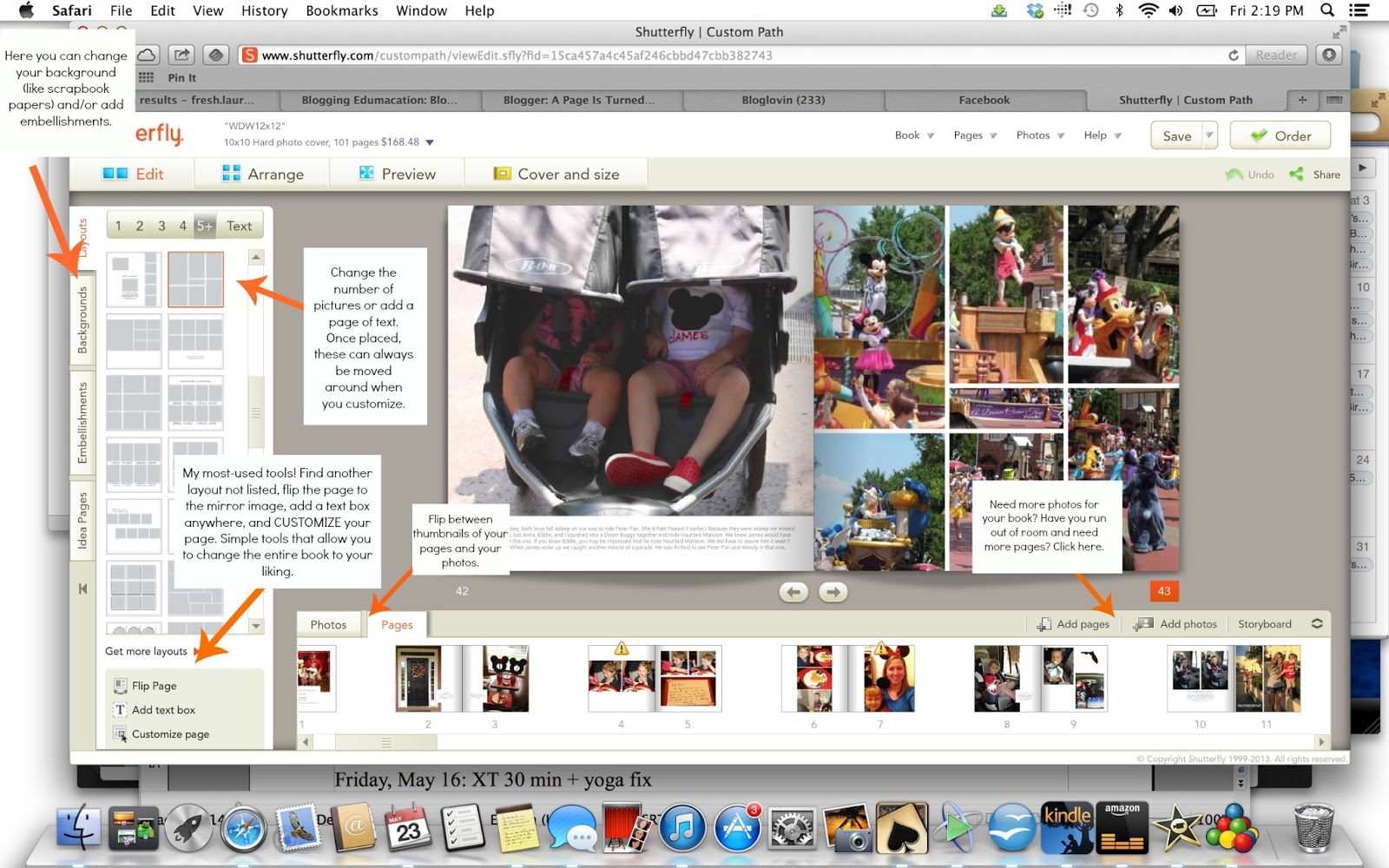1389x868 pixels.
Task: Click the circular arrows icon beside Storyboard
Action: tap(1317, 624)
